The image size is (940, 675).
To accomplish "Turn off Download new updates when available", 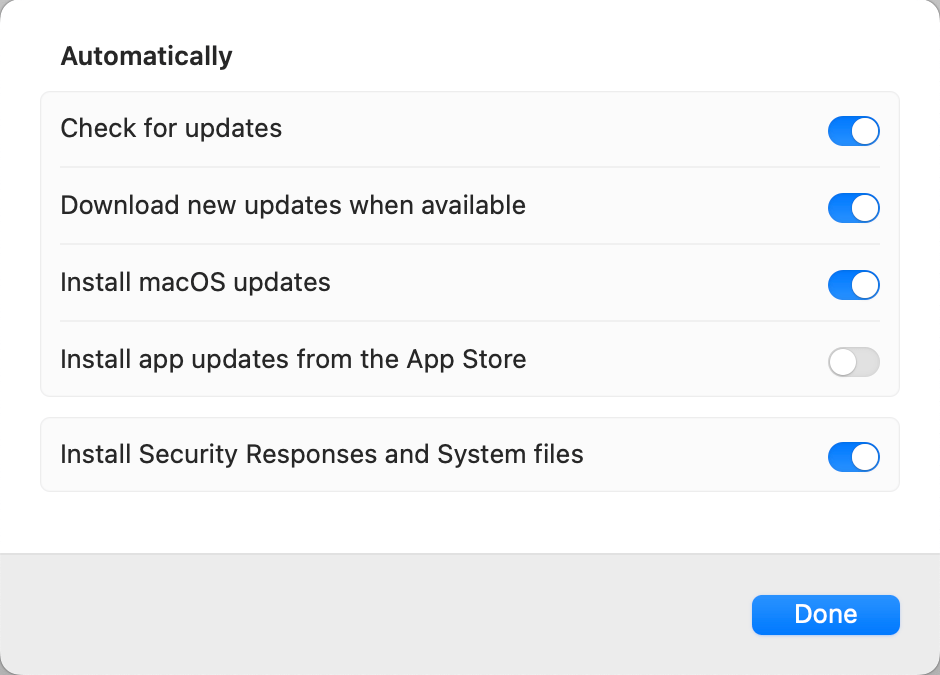I will point(854,208).
